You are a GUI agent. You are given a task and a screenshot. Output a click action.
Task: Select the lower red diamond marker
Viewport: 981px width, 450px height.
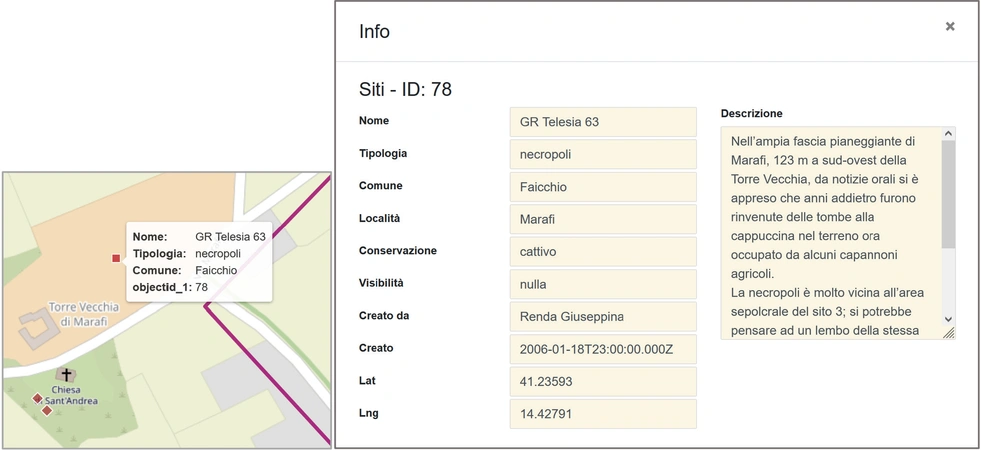47,410
